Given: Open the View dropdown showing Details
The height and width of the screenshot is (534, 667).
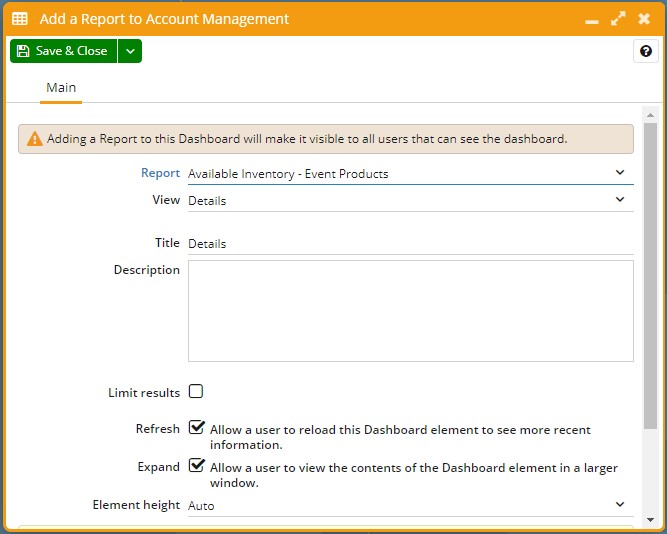Looking at the screenshot, I should pos(410,200).
